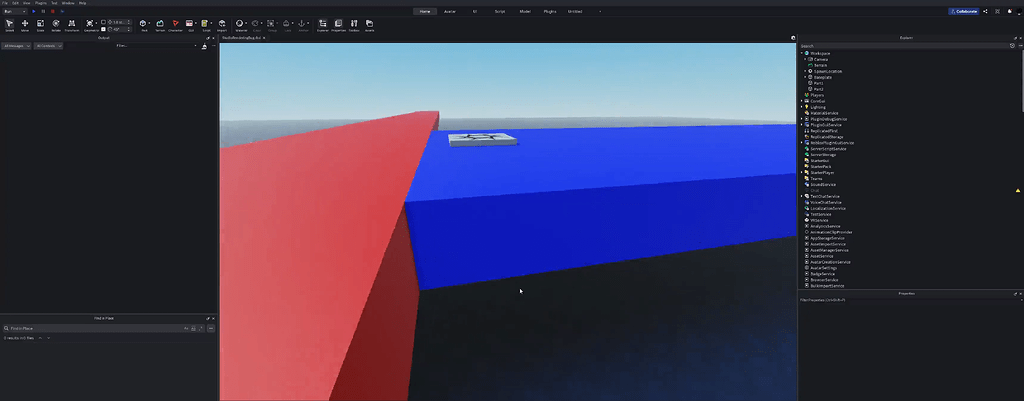Open the Plugins menu
This screenshot has width=1024, height=401.
(40, 3)
